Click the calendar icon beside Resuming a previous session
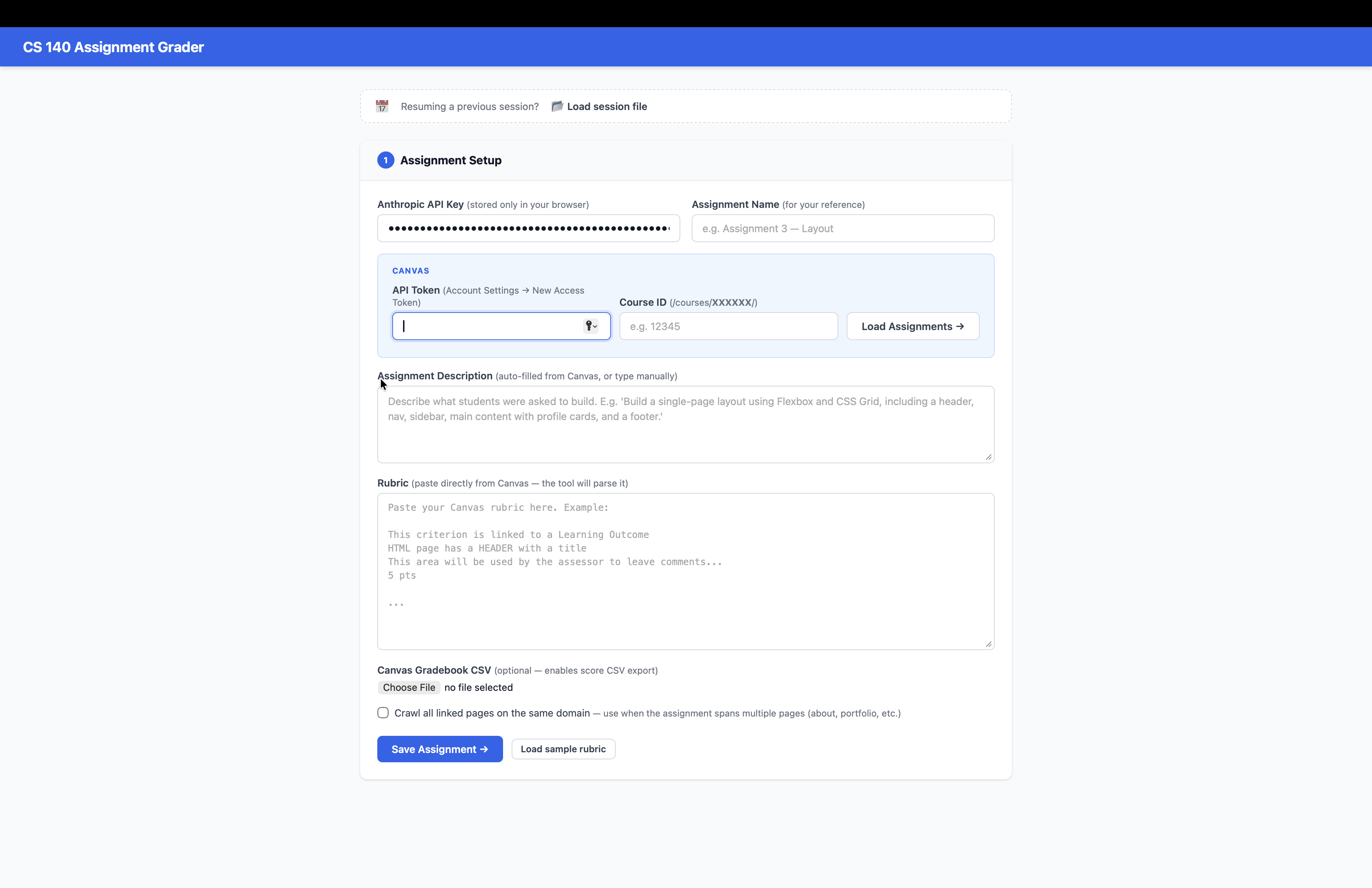This screenshot has width=1372, height=888. [x=382, y=106]
